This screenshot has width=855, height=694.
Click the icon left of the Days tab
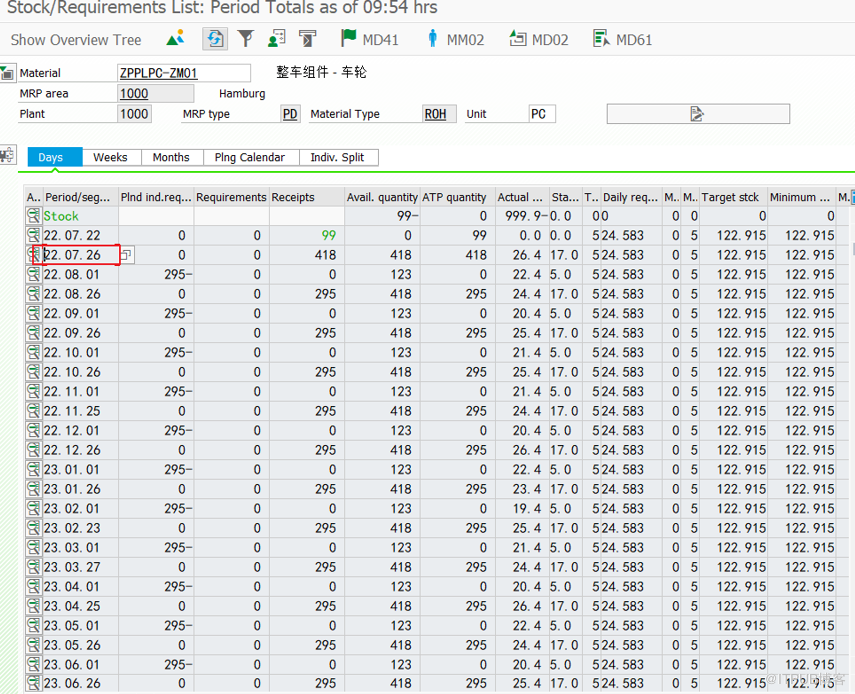click(x=8, y=156)
